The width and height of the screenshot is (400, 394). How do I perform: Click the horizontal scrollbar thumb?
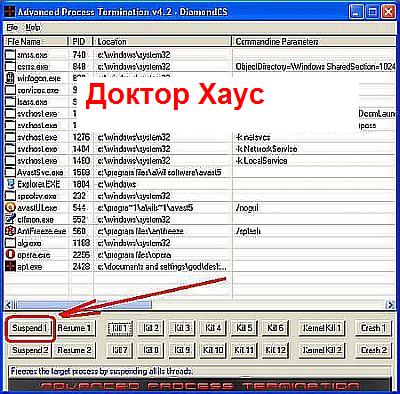click(x=83, y=304)
